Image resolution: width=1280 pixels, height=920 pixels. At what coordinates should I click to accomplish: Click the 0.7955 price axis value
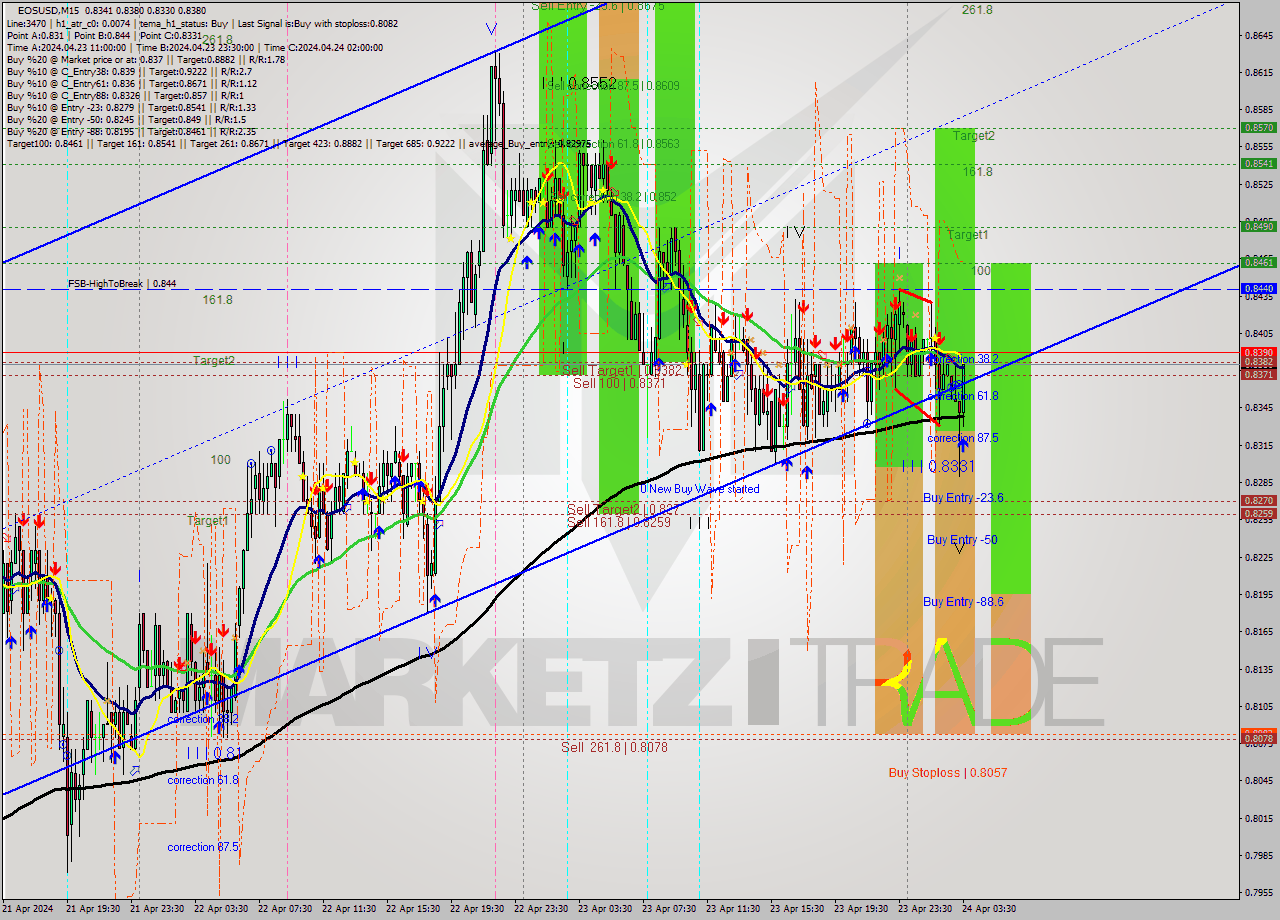click(1258, 892)
